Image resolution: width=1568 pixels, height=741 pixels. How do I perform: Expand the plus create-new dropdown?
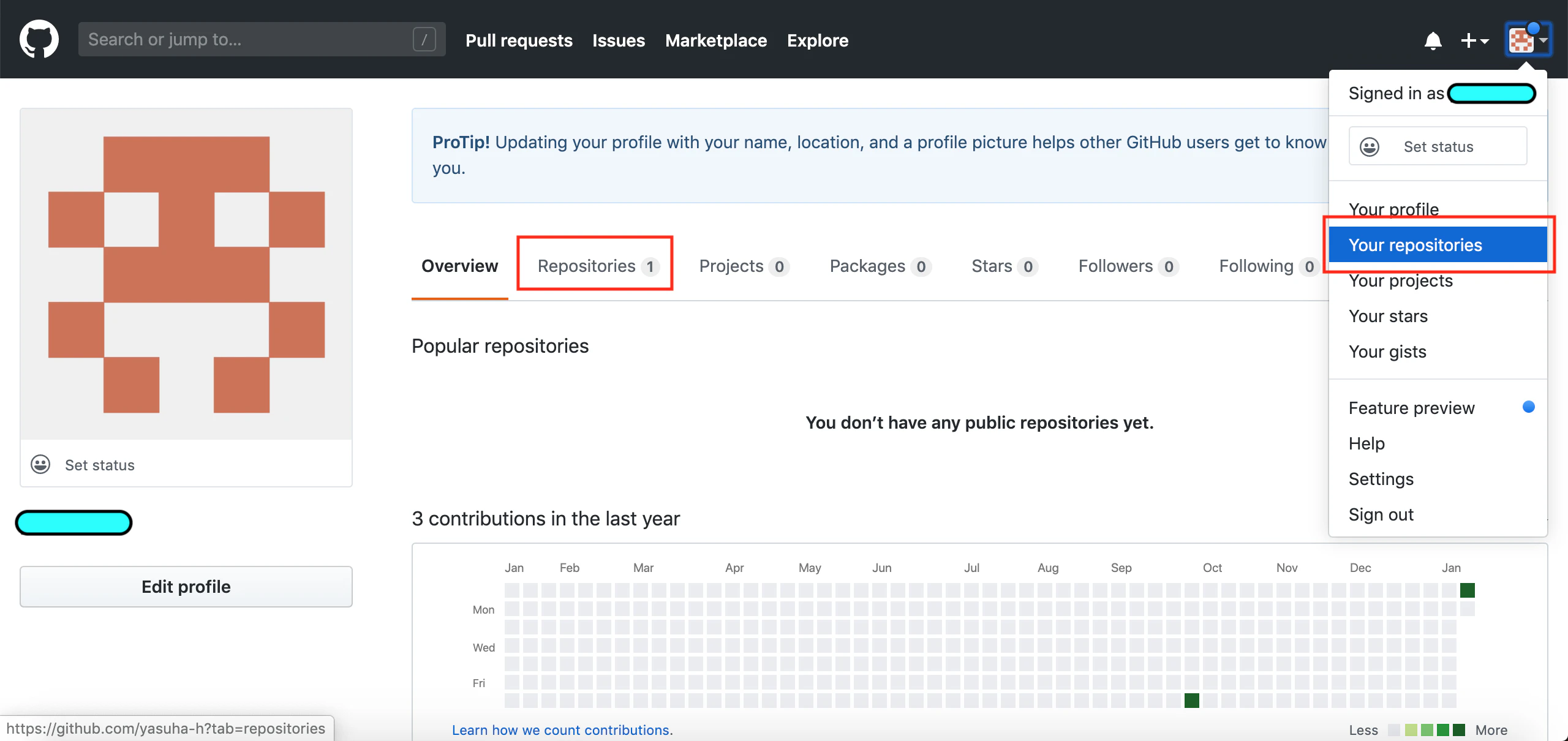(x=1474, y=40)
